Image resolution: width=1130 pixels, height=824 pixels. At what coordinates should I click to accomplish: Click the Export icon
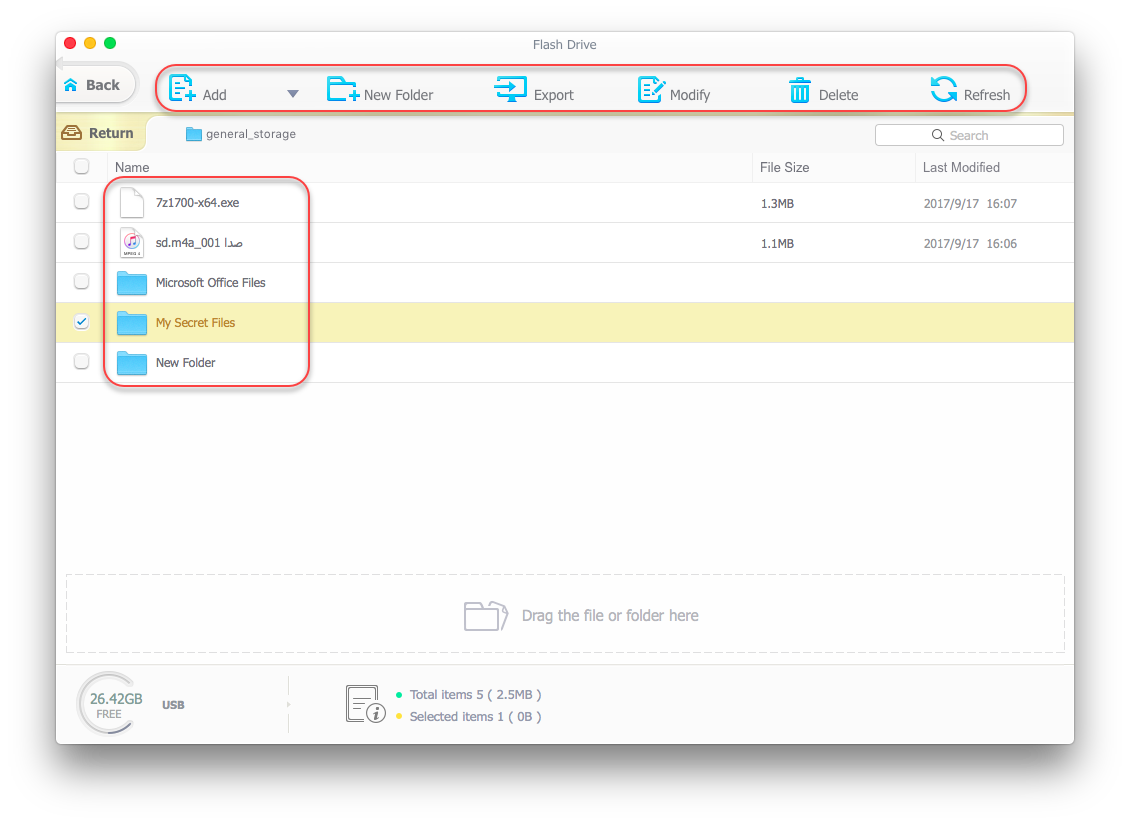click(x=510, y=89)
